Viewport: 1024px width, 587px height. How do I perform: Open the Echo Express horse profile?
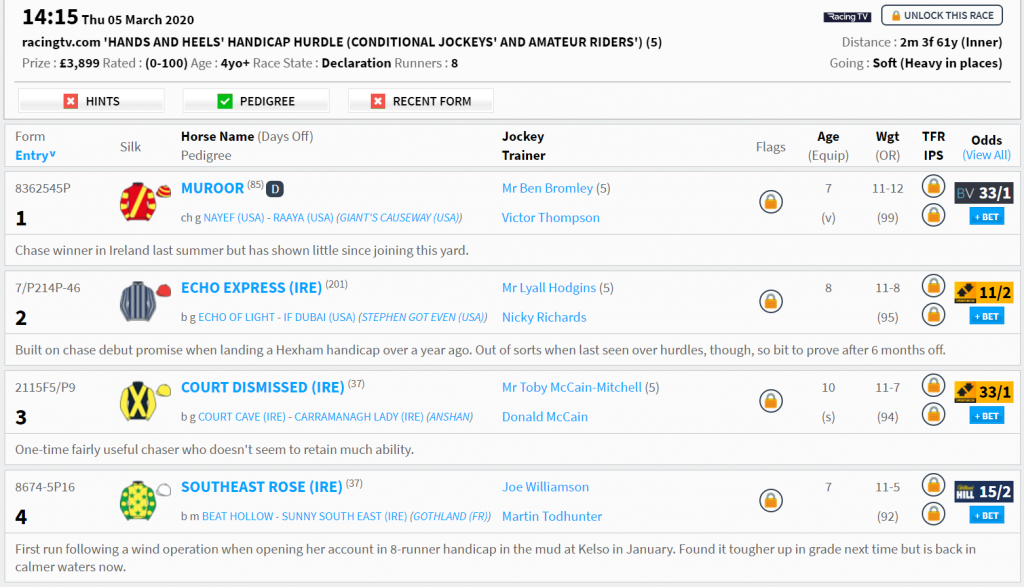[251, 288]
